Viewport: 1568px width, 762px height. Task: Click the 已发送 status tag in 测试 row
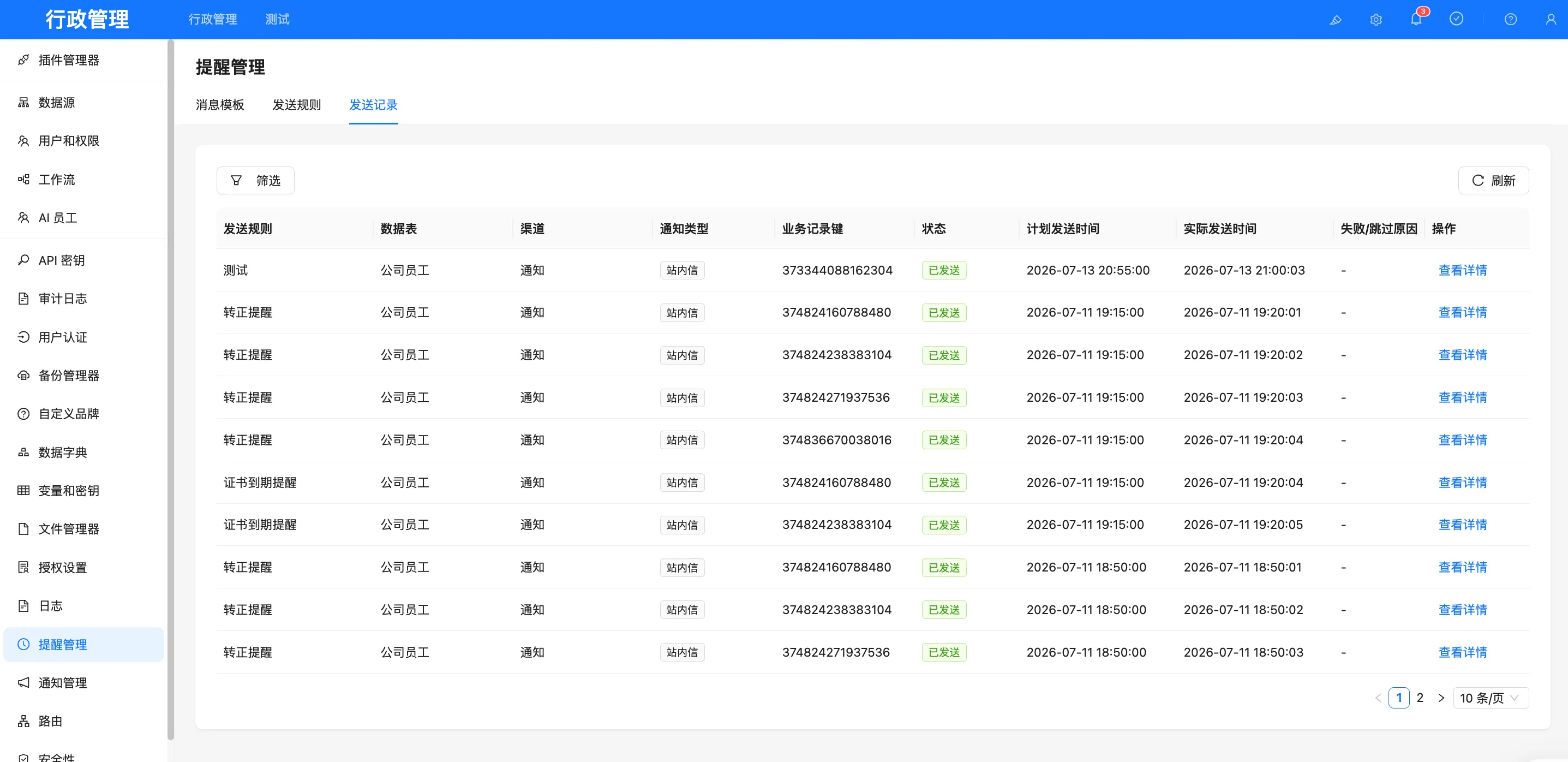943,270
